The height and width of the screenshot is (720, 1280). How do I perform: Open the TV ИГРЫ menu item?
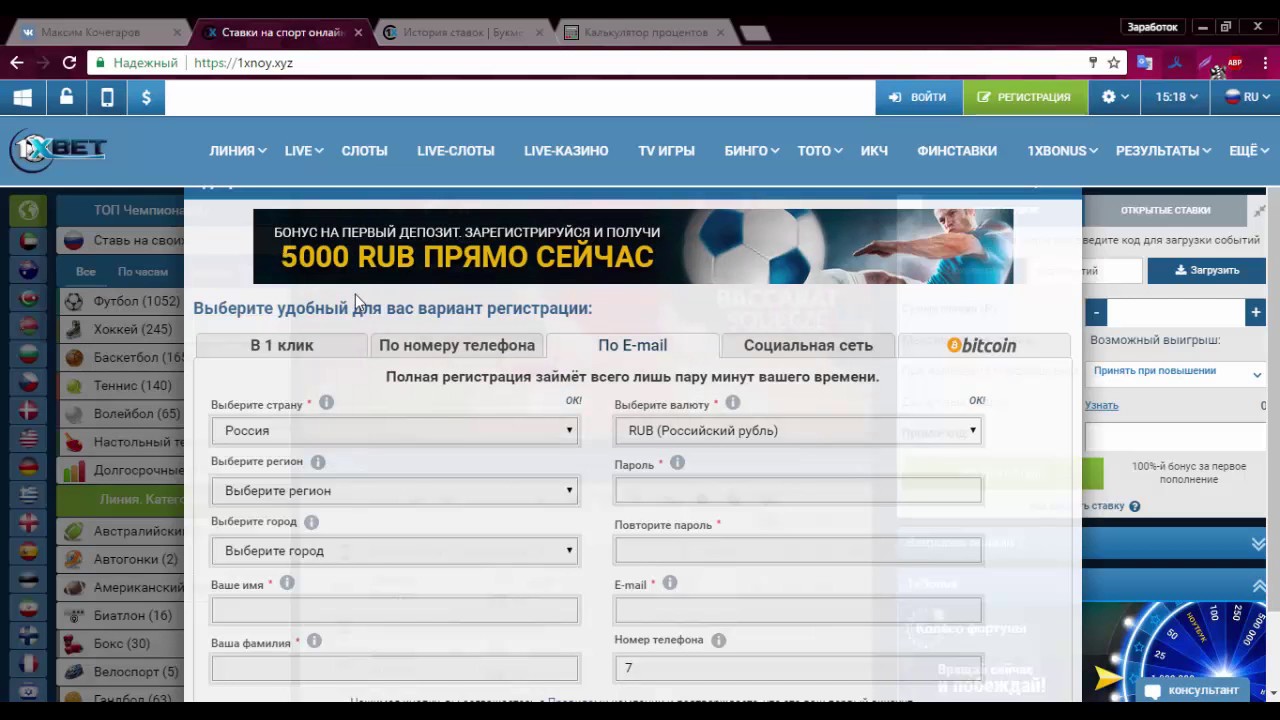pyautogui.click(x=666, y=151)
